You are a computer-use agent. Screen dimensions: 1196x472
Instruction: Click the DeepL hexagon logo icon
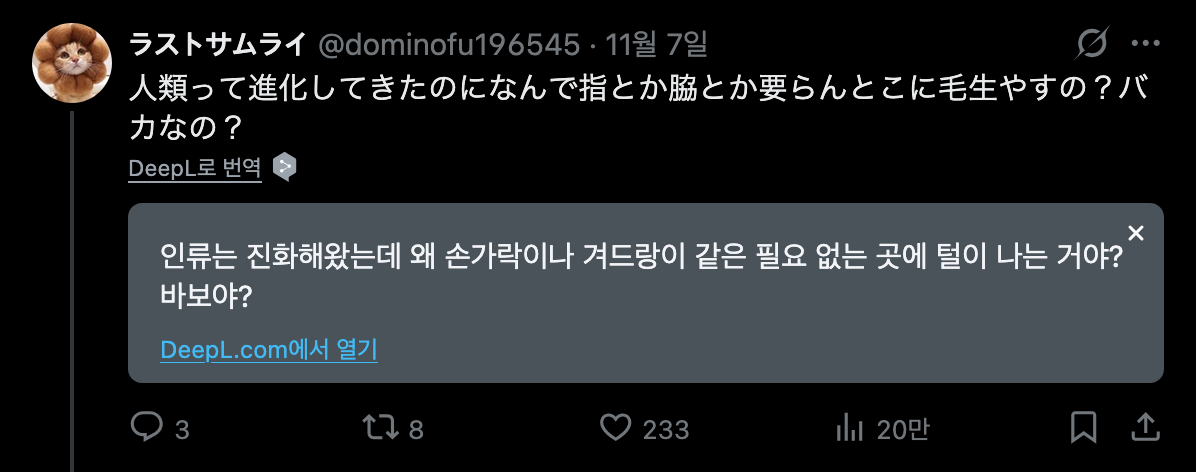click(284, 167)
